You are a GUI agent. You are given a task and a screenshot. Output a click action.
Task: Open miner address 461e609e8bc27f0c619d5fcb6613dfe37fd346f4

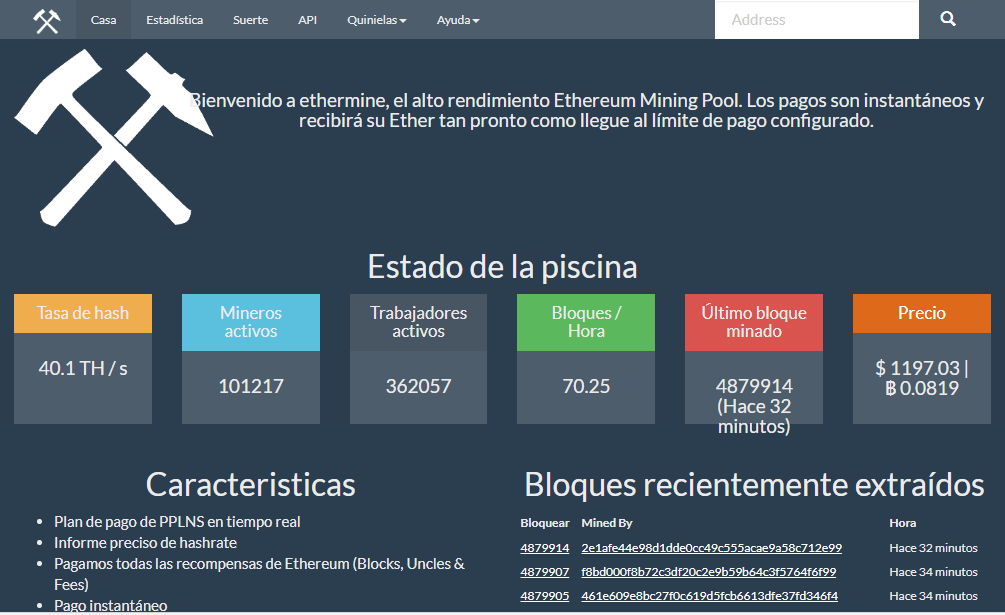pyautogui.click(x=710, y=596)
